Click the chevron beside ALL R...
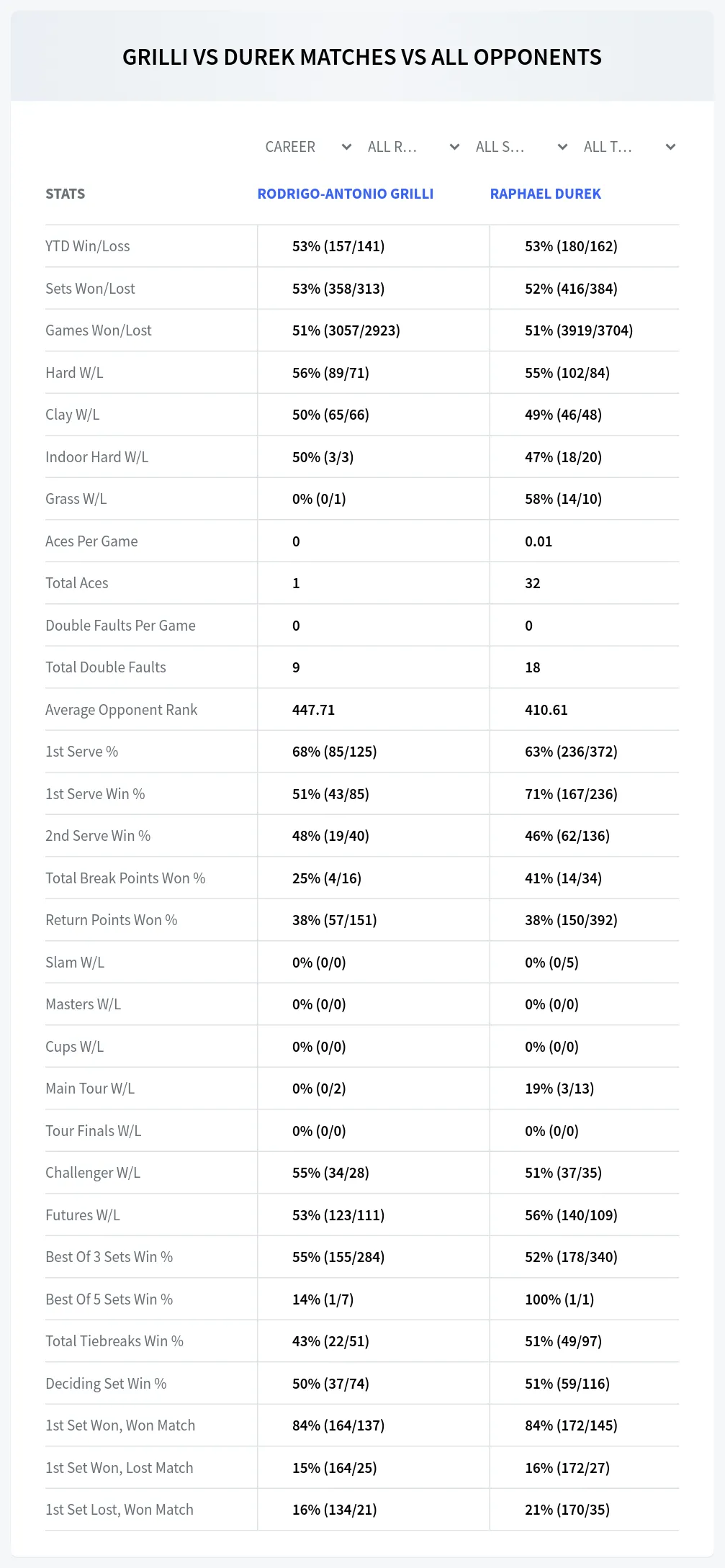This screenshot has width=725, height=1568. [454, 147]
